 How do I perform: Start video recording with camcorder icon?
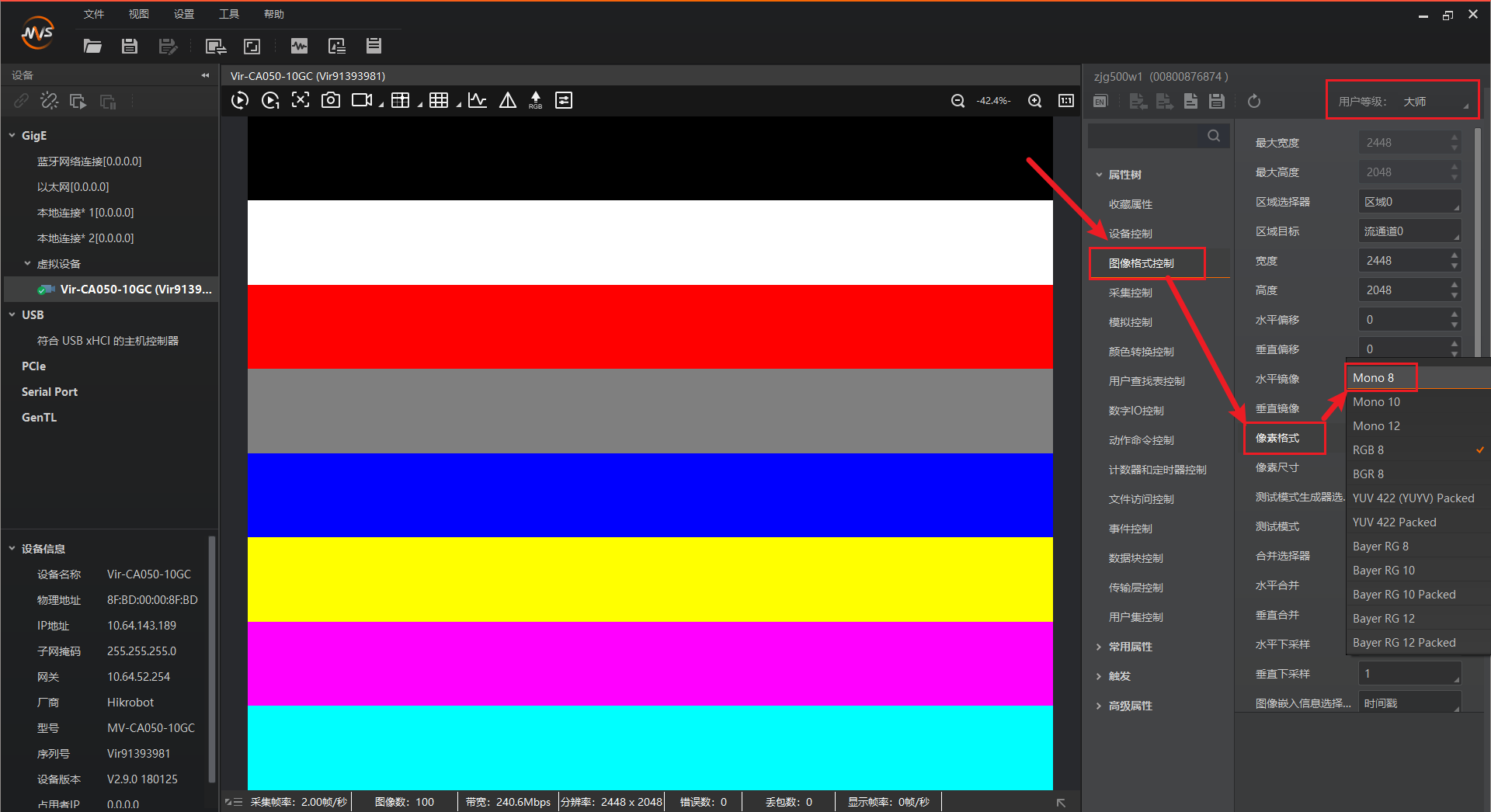click(362, 100)
